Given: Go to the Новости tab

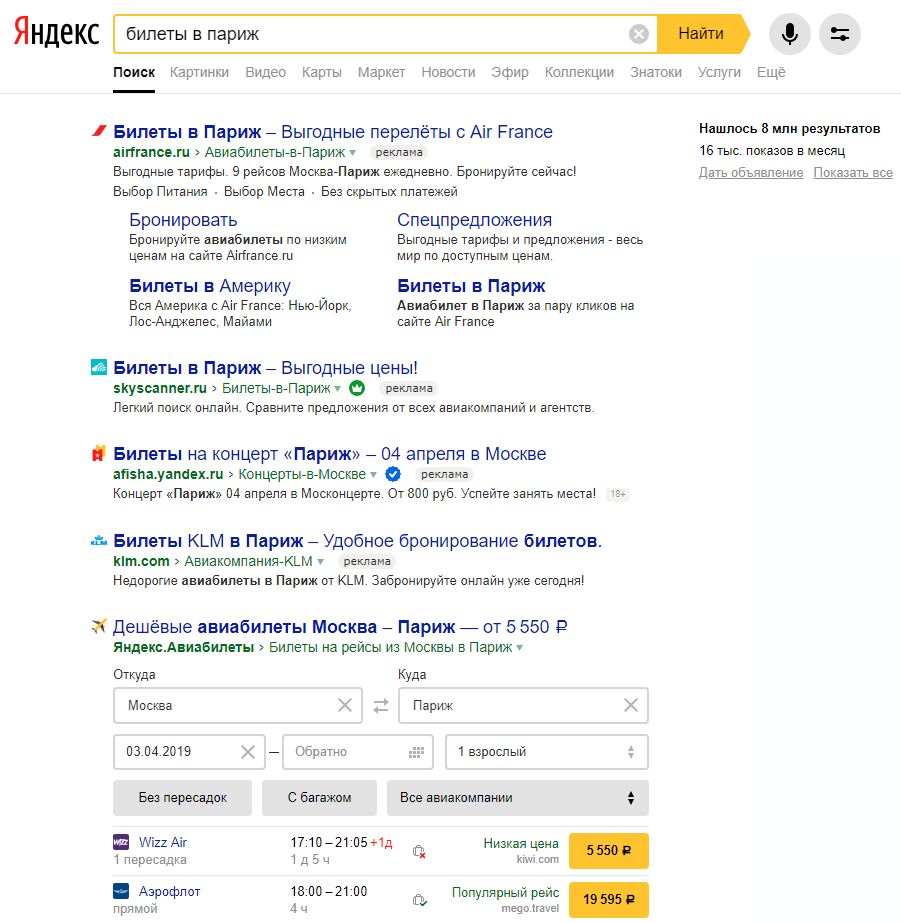Looking at the screenshot, I should pos(448,72).
